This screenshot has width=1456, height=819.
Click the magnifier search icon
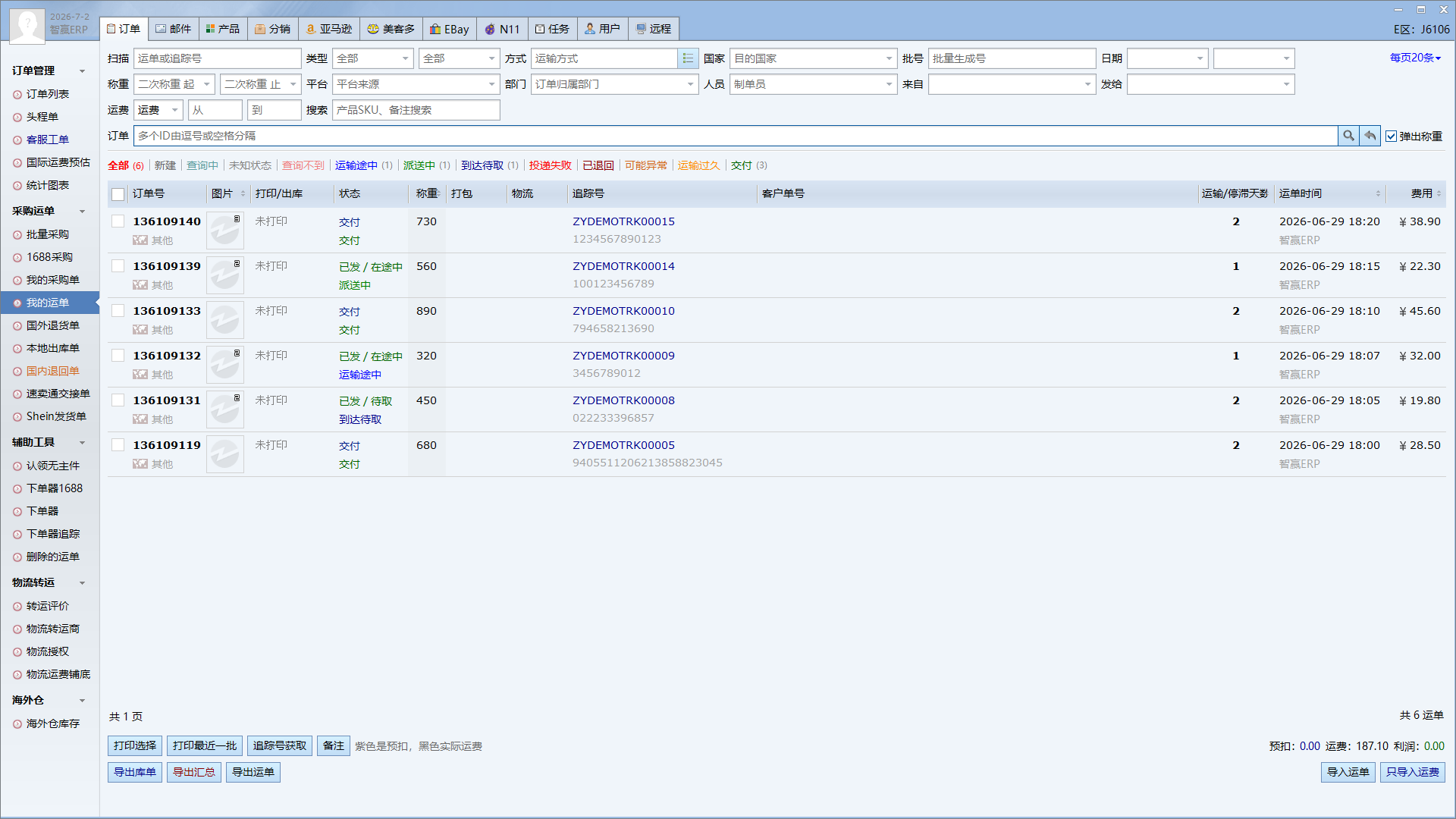pyautogui.click(x=1348, y=136)
